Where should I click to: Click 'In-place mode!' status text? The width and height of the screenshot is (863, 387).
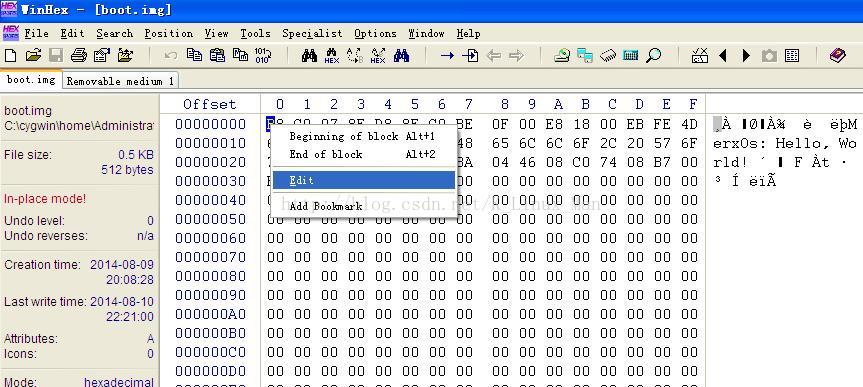[x=45, y=199]
